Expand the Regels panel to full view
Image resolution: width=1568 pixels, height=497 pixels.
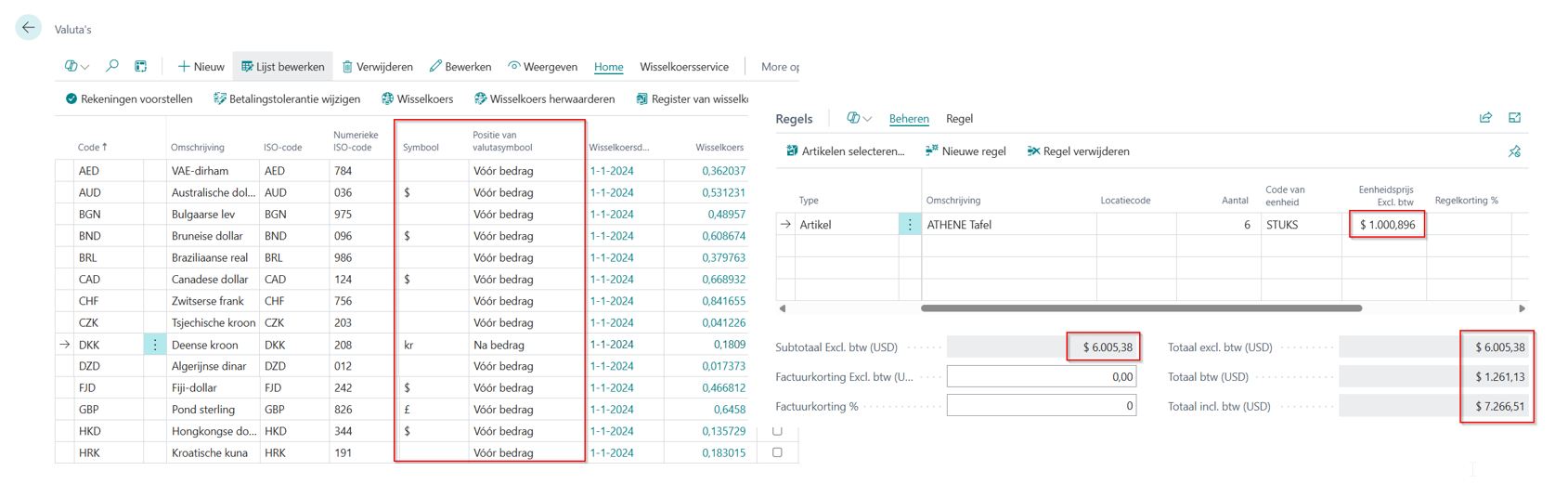point(1515,118)
